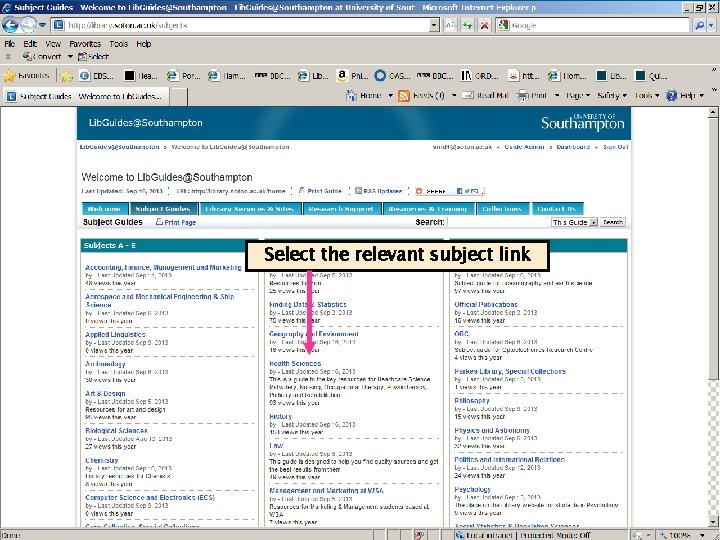Switch to Resources & Training tab
Screen dimensions: 720x540
[428, 208]
